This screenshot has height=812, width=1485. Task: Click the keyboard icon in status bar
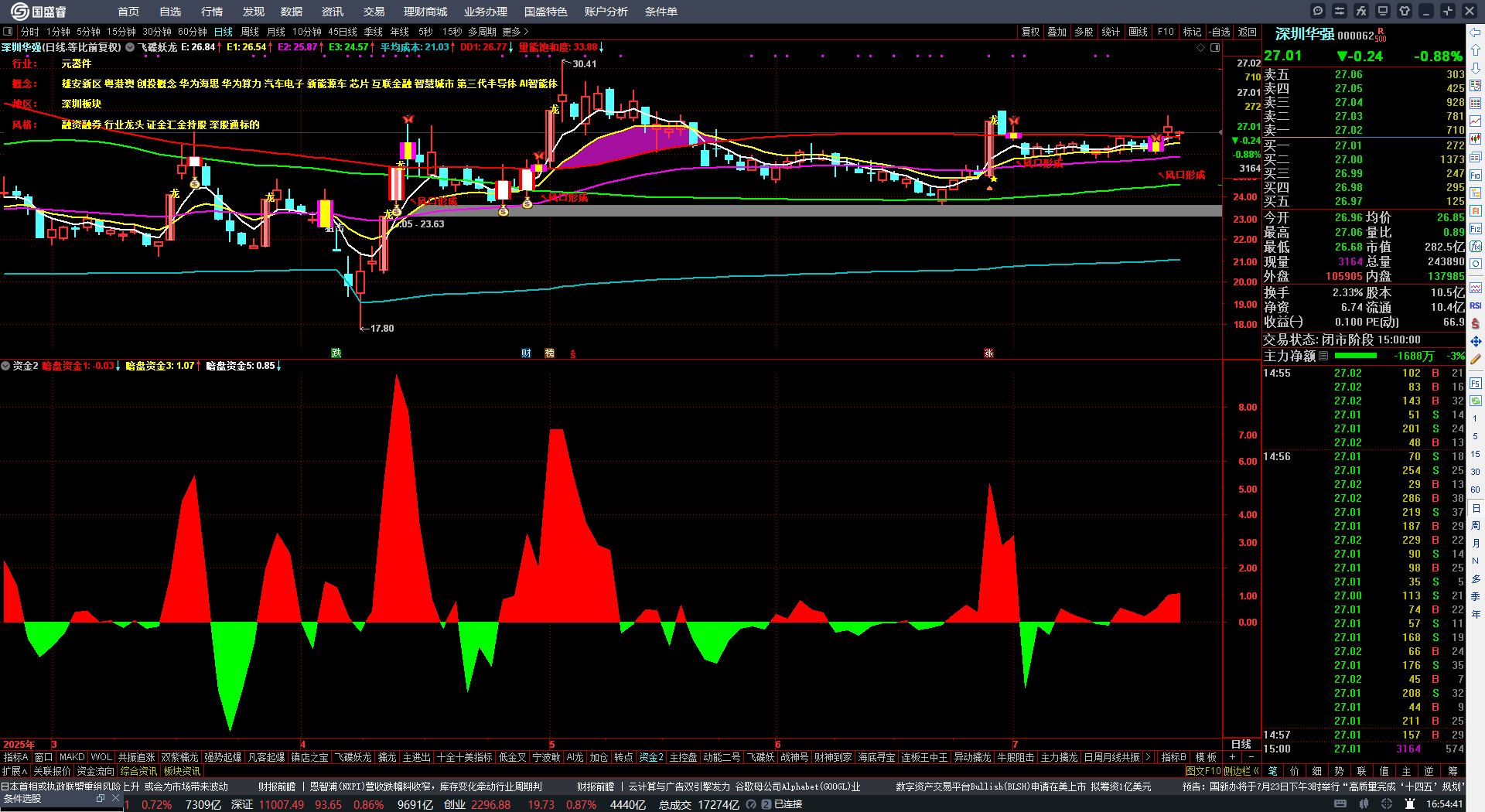click(x=1340, y=804)
